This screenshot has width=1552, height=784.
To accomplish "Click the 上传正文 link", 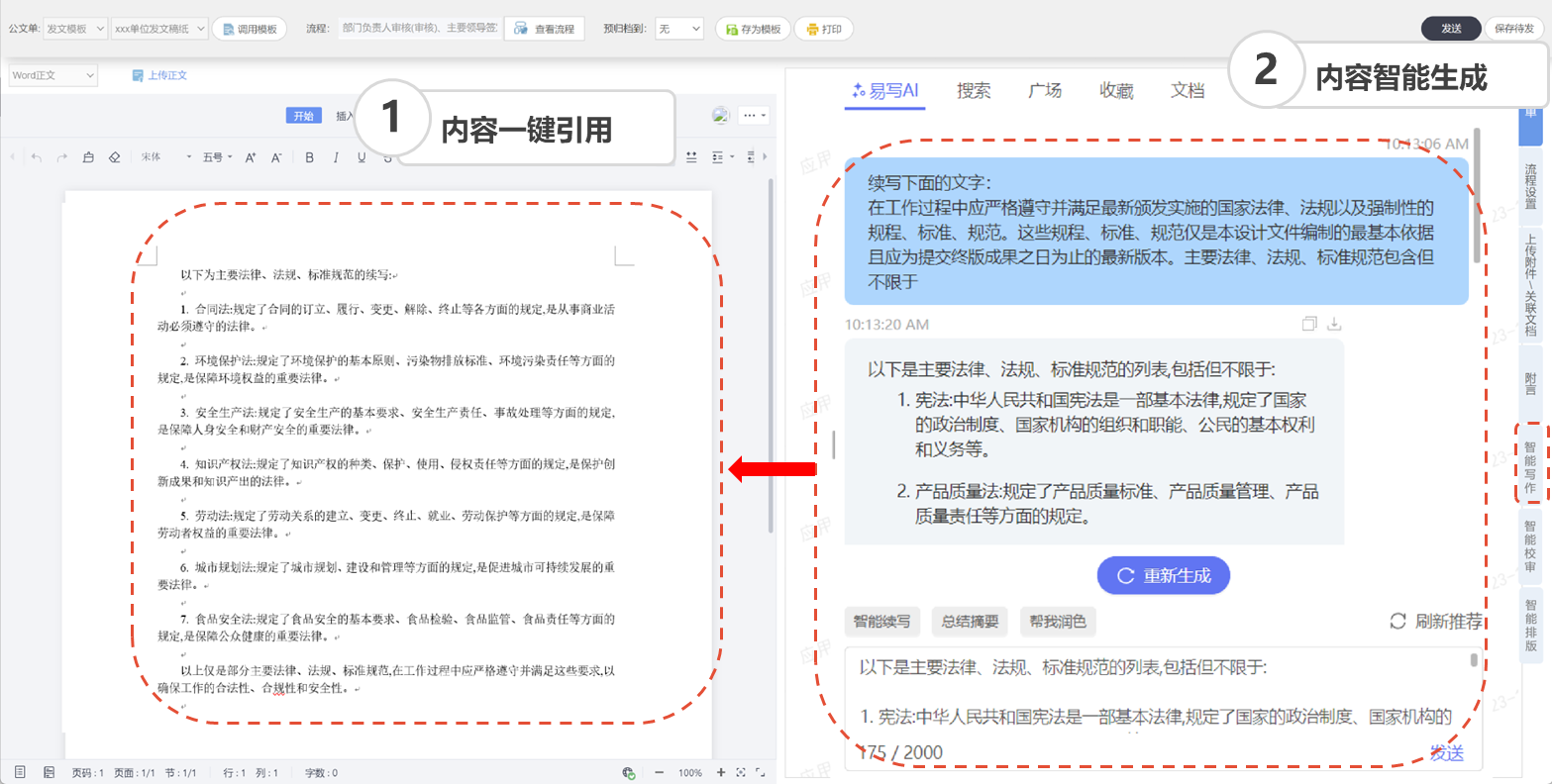I will (159, 75).
